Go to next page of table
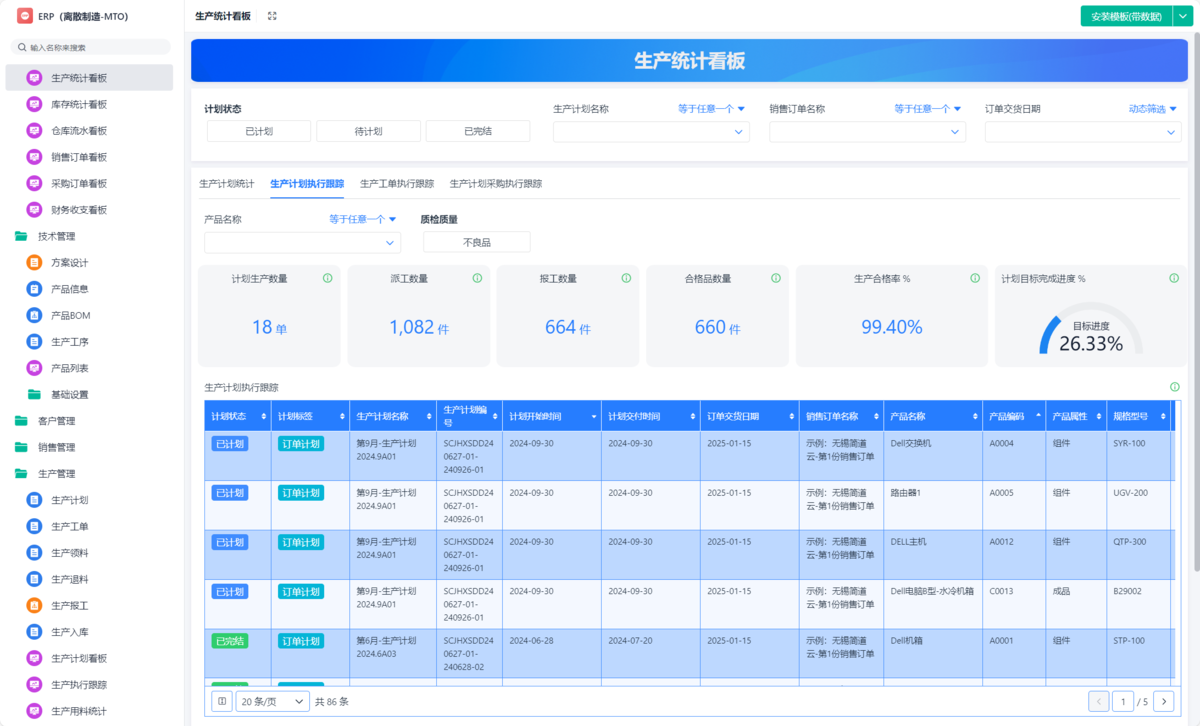 tap(1163, 701)
